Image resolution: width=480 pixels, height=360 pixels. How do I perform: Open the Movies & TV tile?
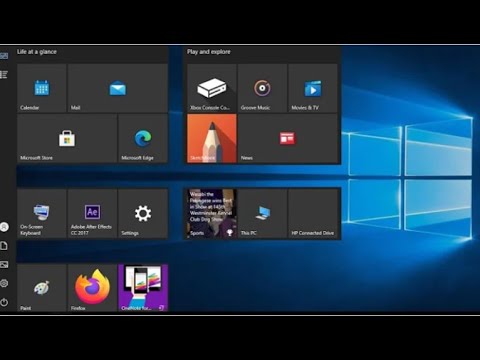click(313, 88)
